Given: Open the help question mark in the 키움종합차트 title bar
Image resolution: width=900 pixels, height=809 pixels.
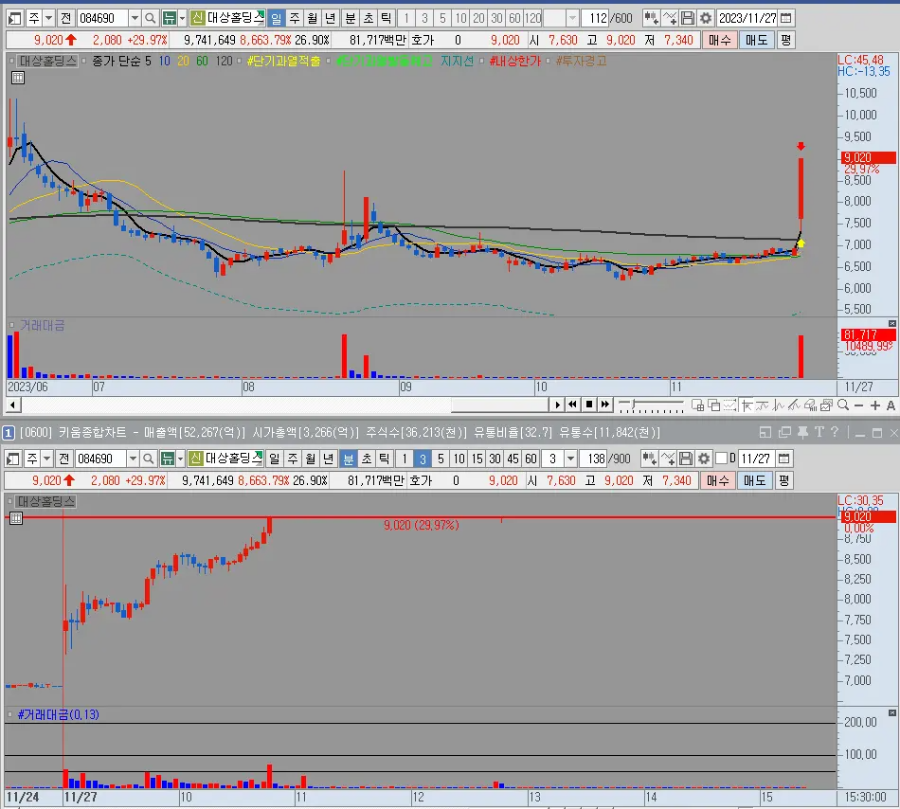Looking at the screenshot, I should pyautogui.click(x=834, y=432).
